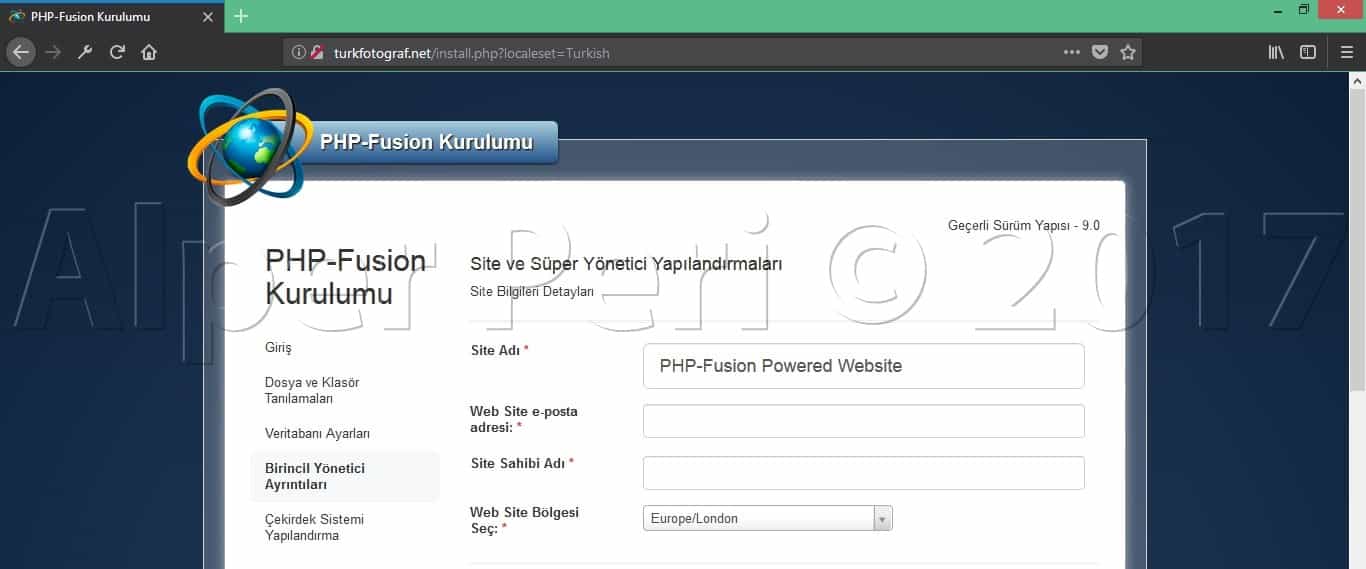The height and width of the screenshot is (569, 1366).
Task: Open the Firefox hamburger menu
Action: click(x=1346, y=52)
